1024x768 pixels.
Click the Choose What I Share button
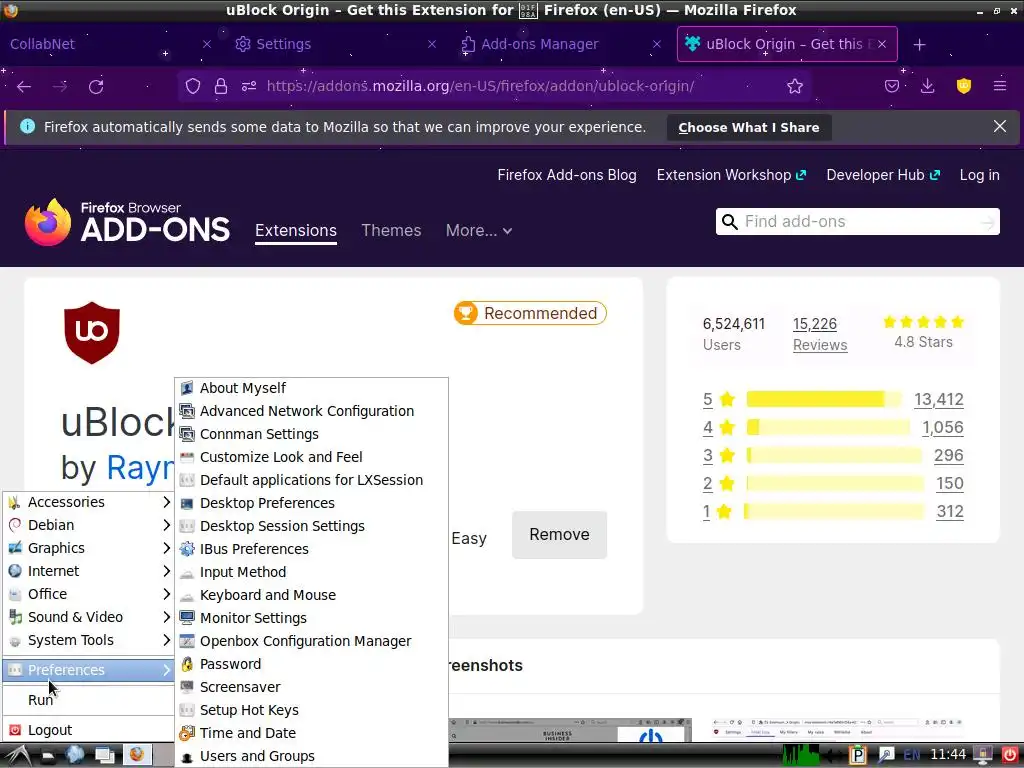coord(748,127)
